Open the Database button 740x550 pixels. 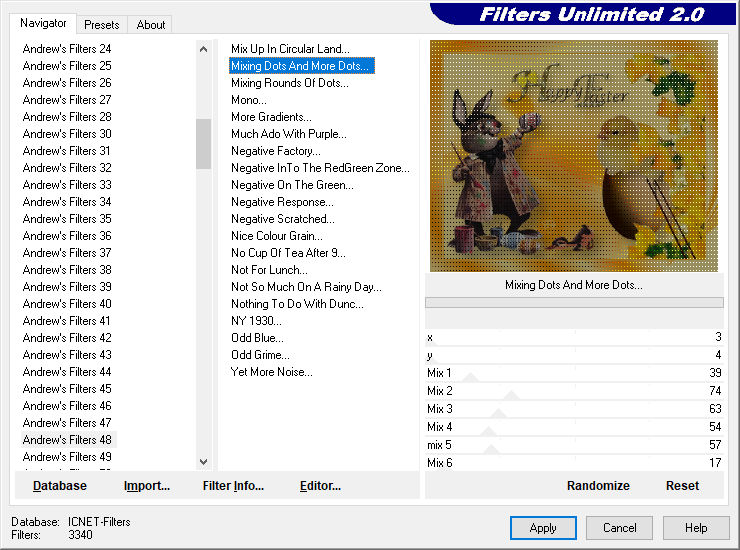(x=60, y=485)
